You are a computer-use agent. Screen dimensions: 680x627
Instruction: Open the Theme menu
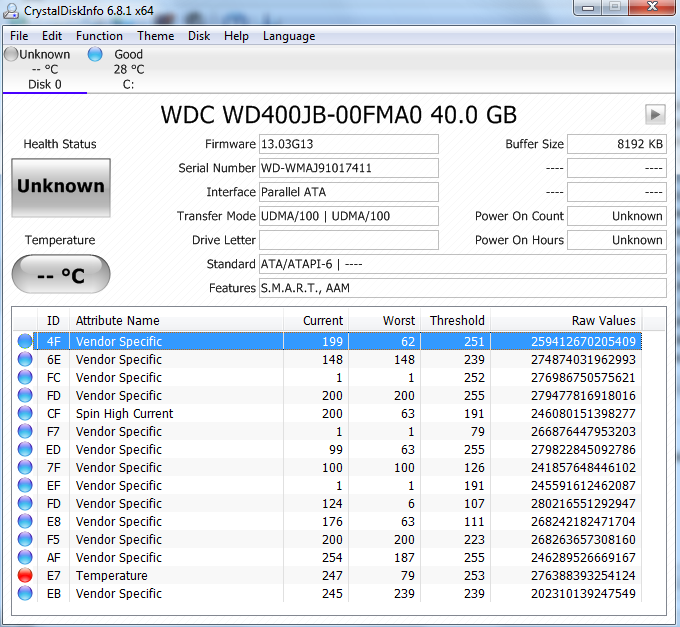tap(156, 36)
